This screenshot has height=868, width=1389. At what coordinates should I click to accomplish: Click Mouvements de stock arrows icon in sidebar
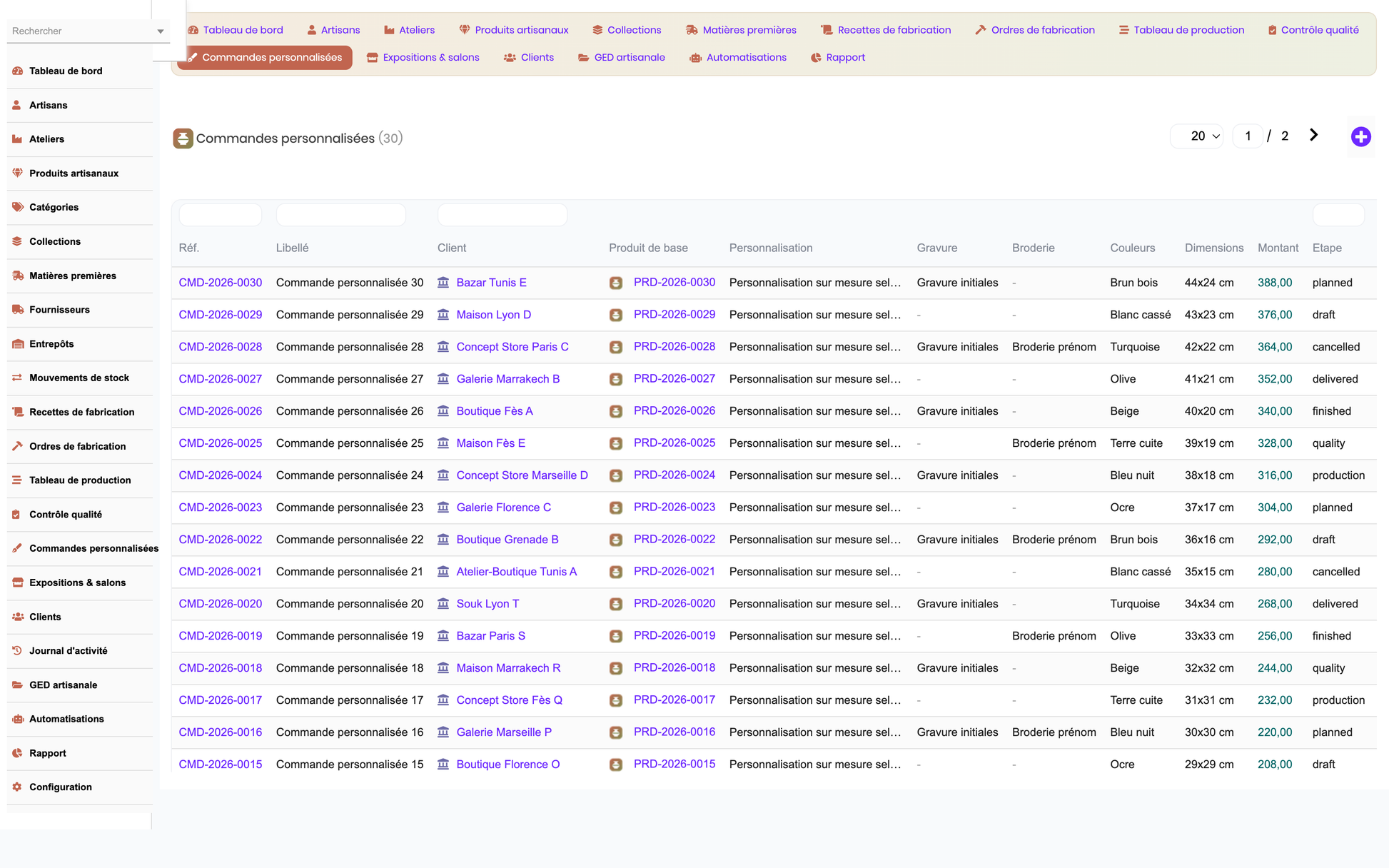click(x=17, y=378)
